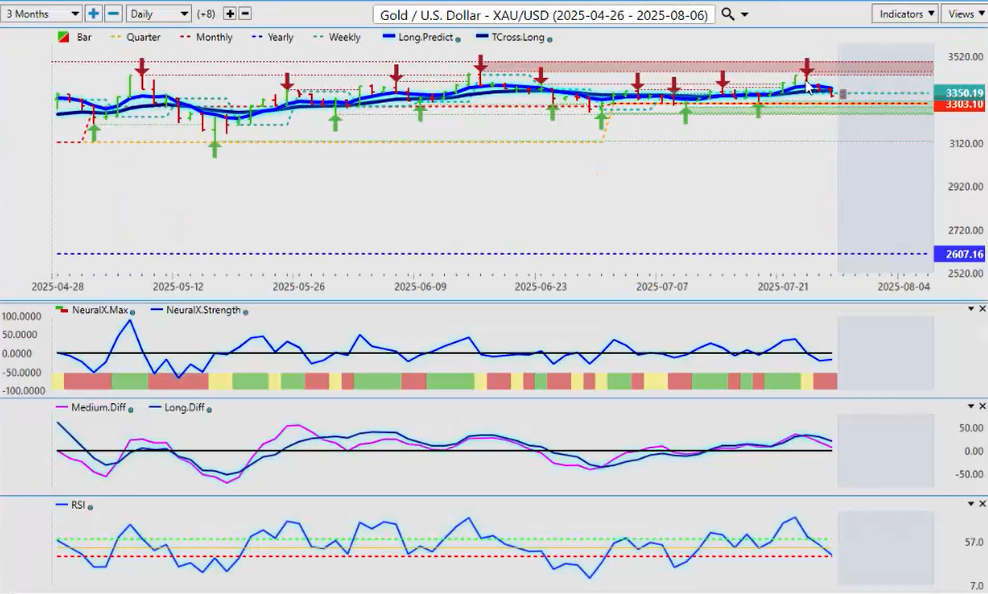Toggle the Long.Predict legend line

pos(418,38)
